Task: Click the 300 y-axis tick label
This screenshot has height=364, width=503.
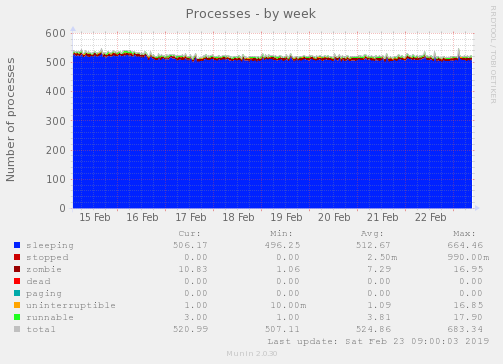Action: click(x=56, y=121)
